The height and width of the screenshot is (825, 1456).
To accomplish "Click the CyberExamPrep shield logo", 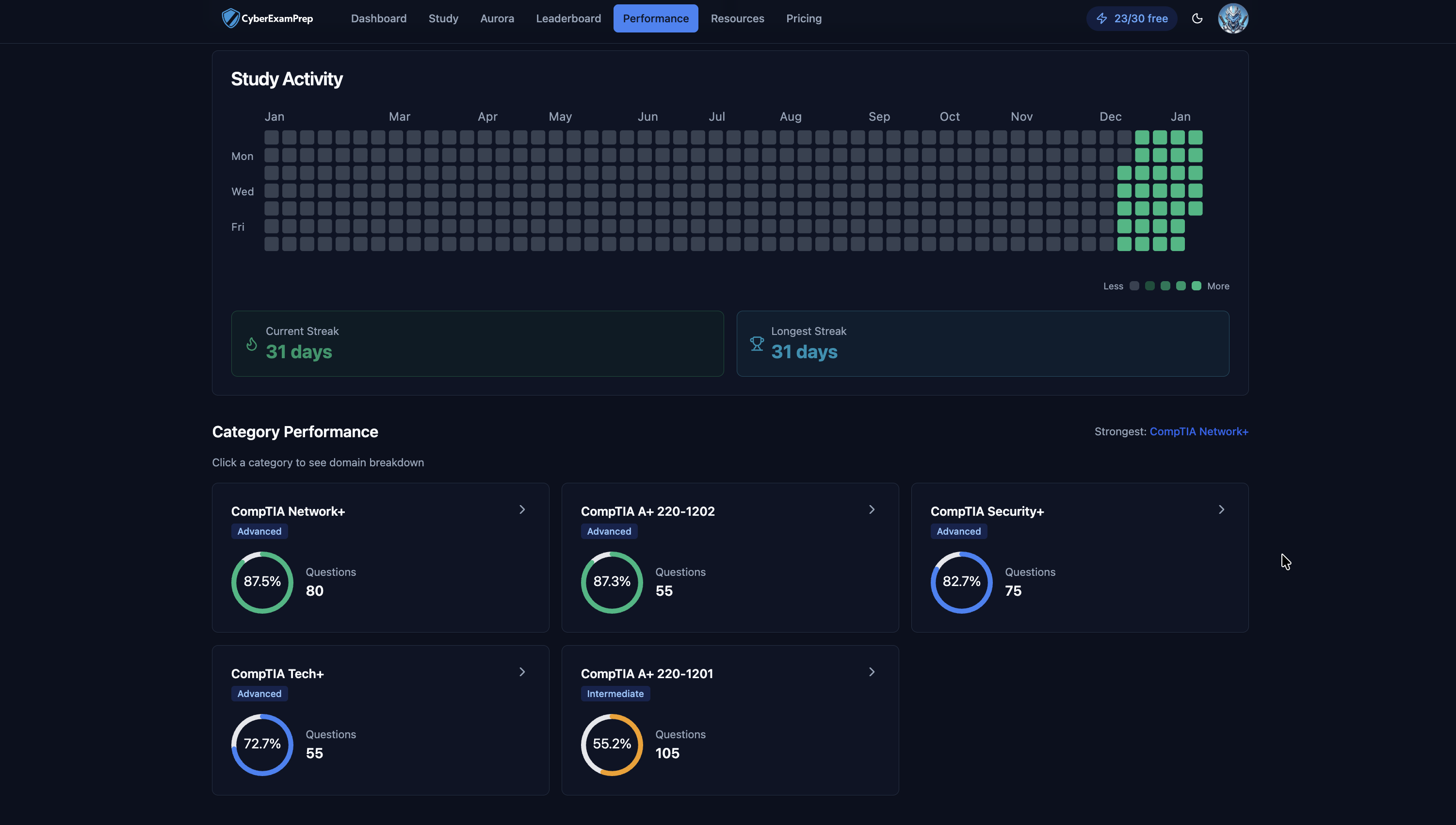I will (230, 18).
